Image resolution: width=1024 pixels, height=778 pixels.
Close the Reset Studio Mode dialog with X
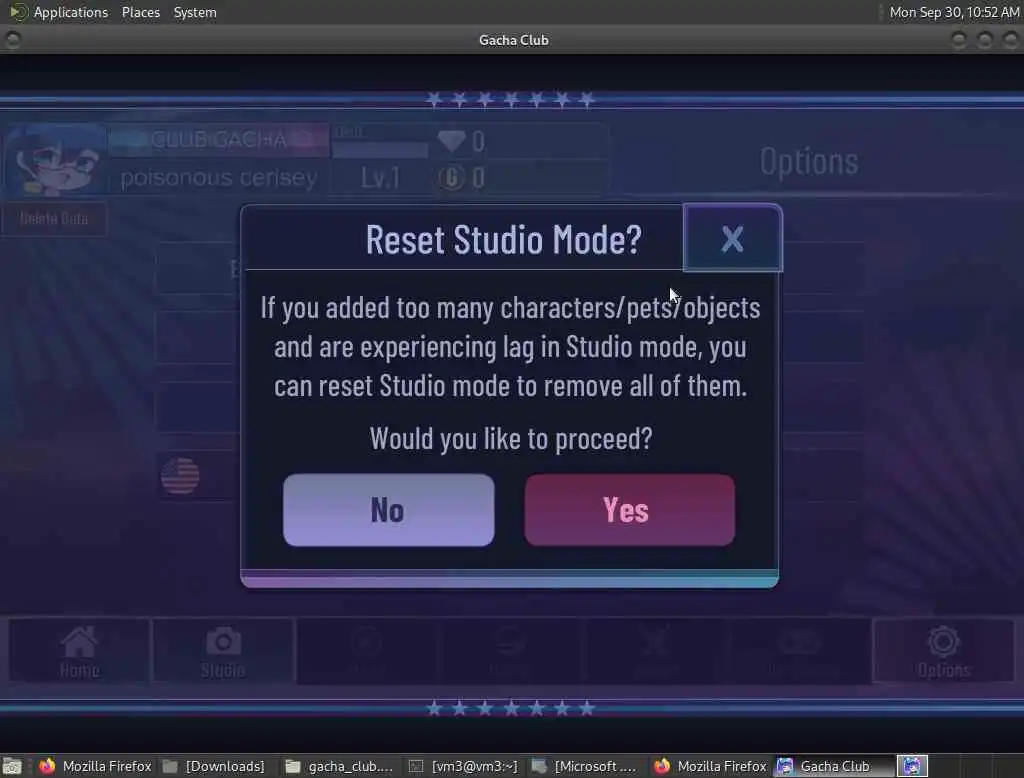coord(732,238)
